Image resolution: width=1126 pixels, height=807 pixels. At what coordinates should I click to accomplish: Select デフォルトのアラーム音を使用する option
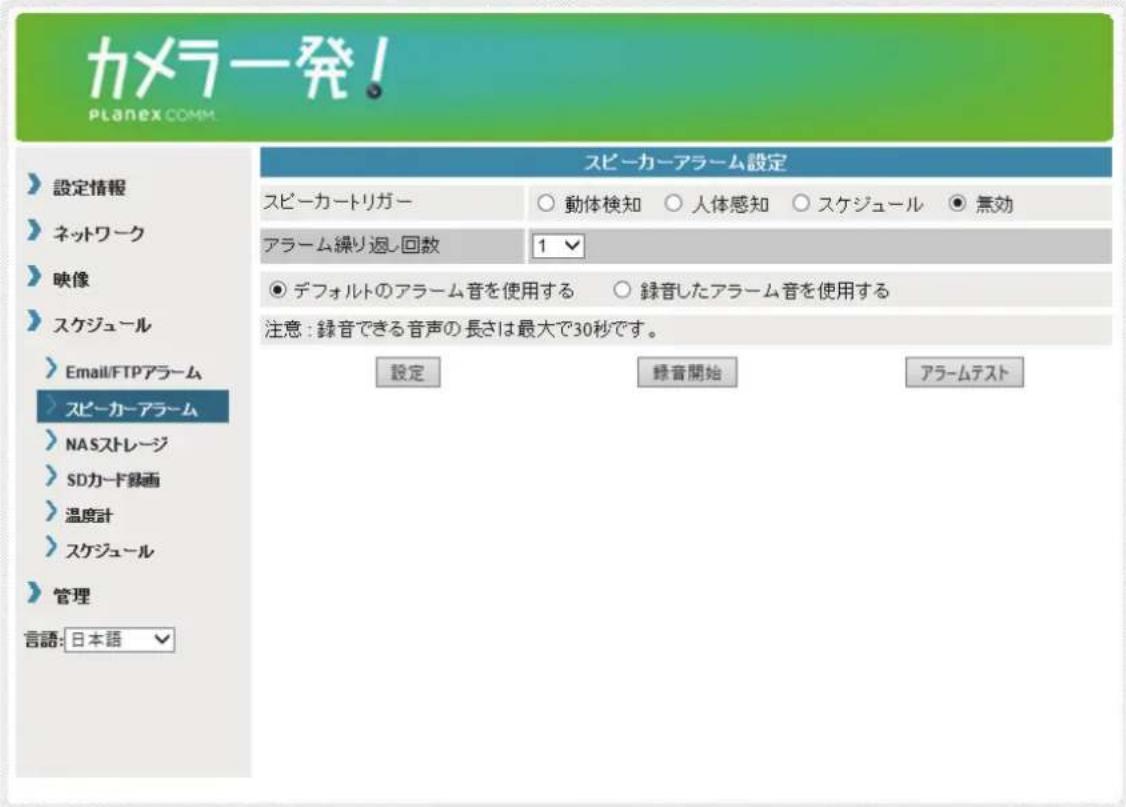pyautogui.click(x=277, y=290)
